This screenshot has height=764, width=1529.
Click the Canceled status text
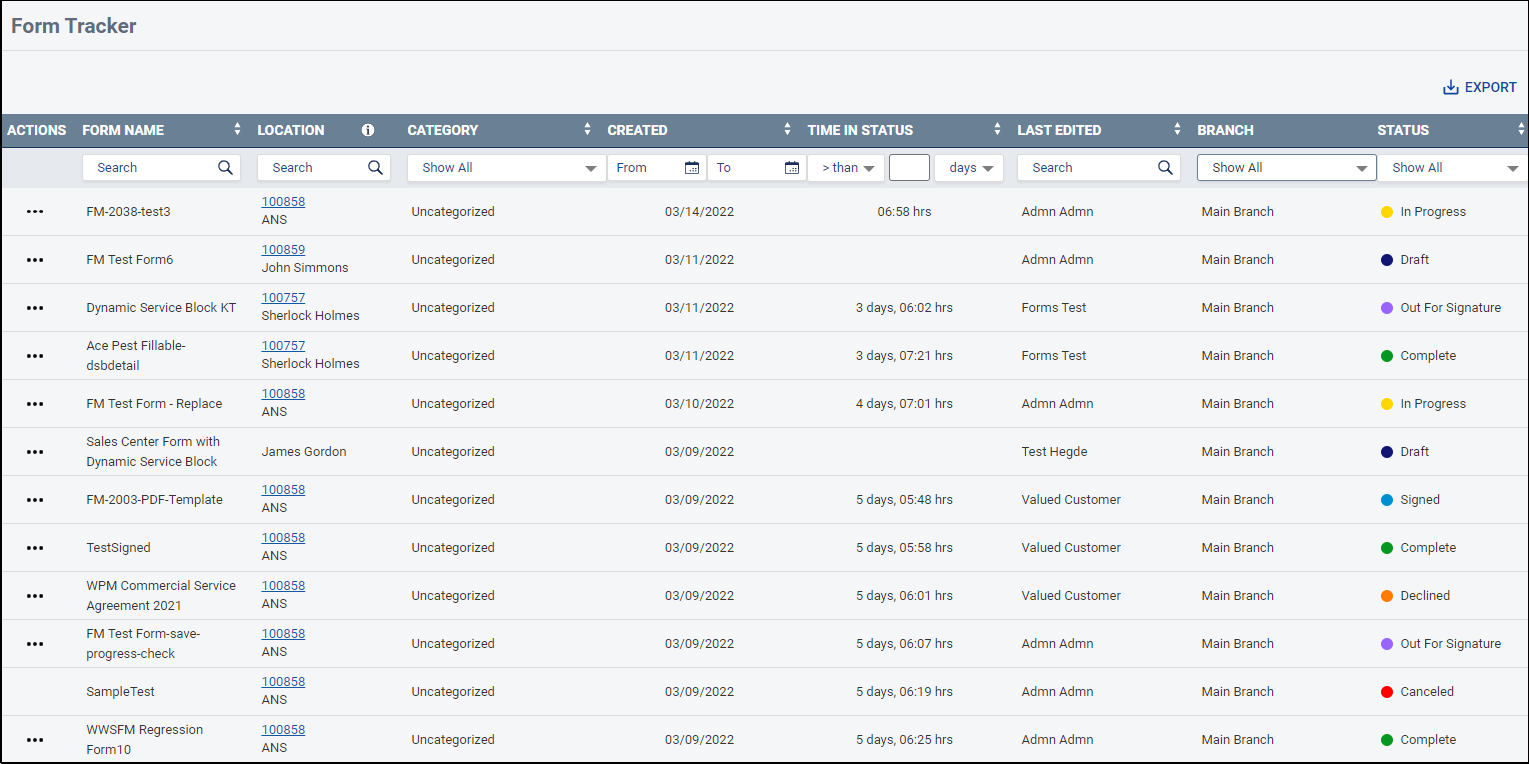click(x=1427, y=692)
